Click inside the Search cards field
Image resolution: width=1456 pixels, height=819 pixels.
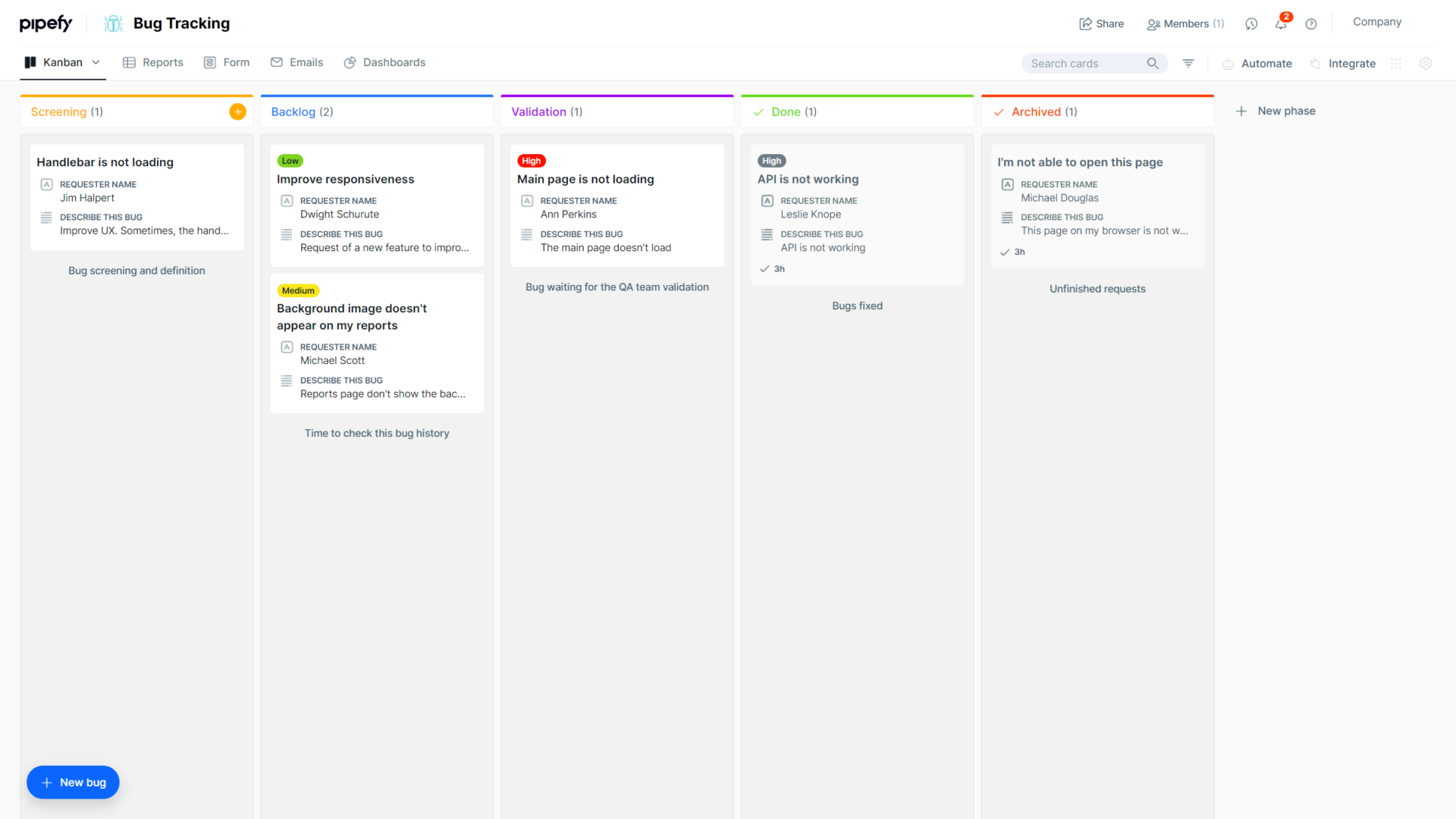pos(1084,64)
